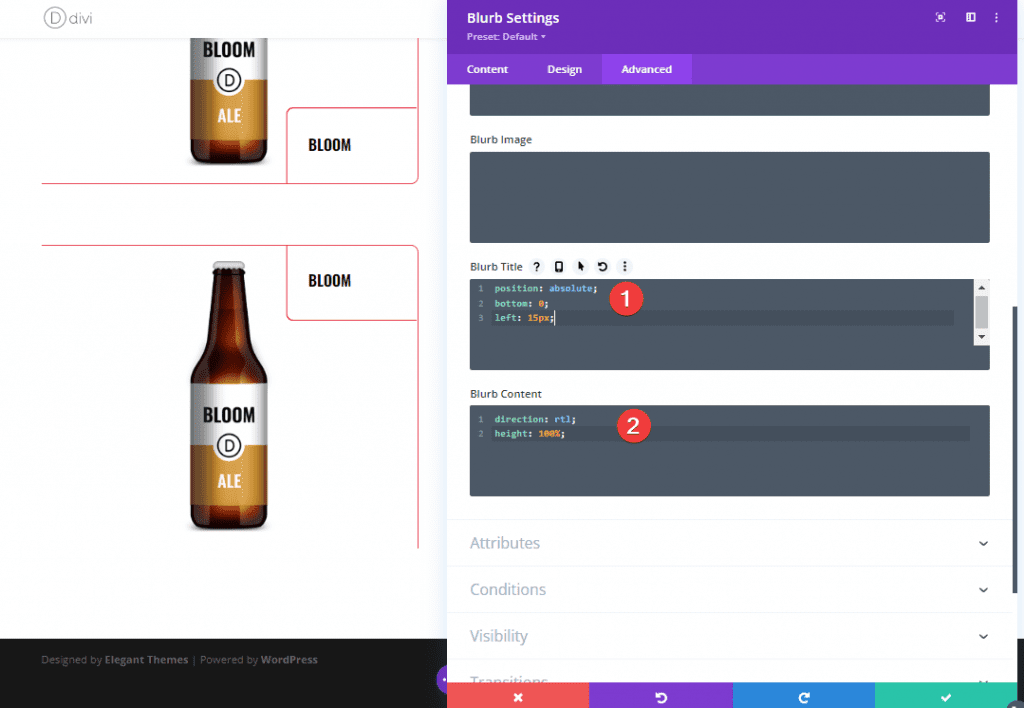Open the Blurb Settings more options menu
The width and height of the screenshot is (1024, 708).
[x=996, y=18]
